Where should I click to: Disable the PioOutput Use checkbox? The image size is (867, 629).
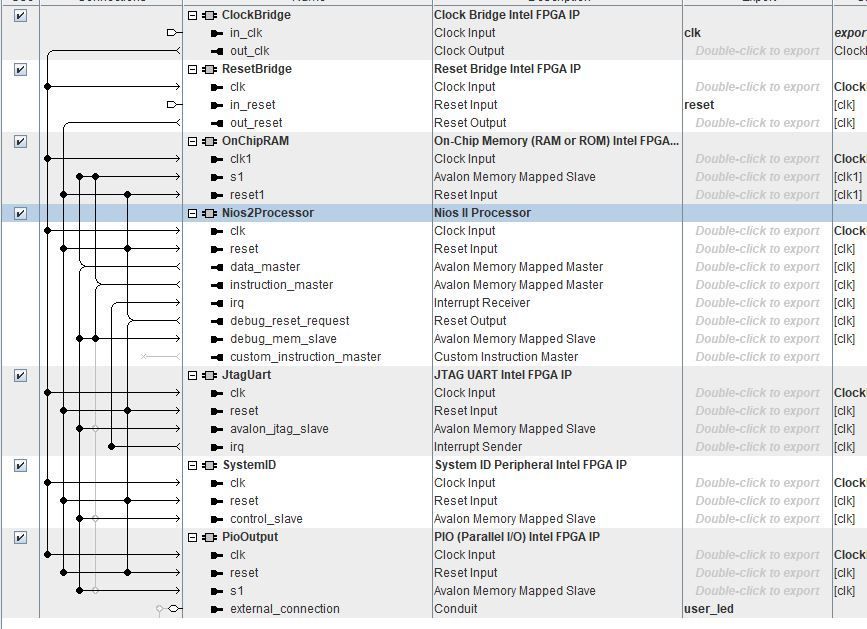click(20, 538)
